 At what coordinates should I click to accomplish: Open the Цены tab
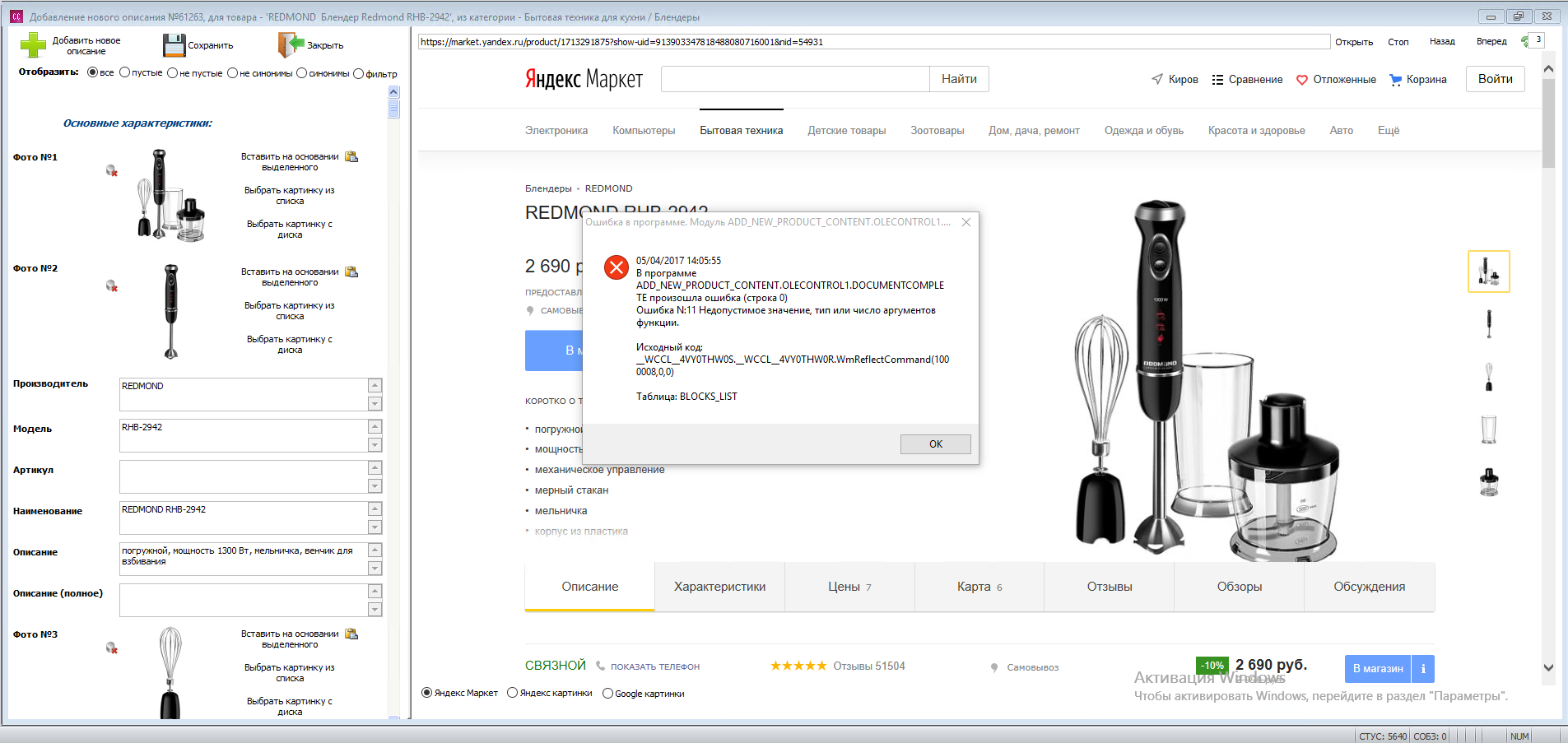[x=849, y=587]
